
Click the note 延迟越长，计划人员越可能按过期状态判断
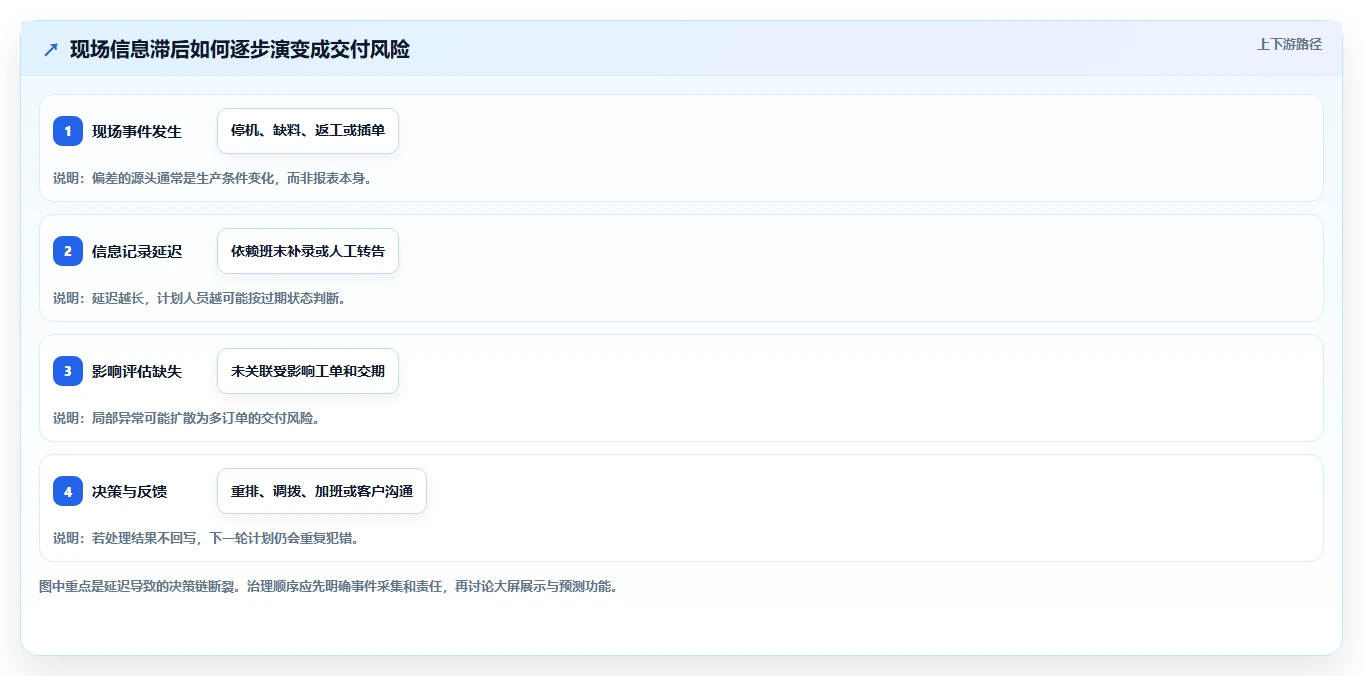click(x=199, y=298)
